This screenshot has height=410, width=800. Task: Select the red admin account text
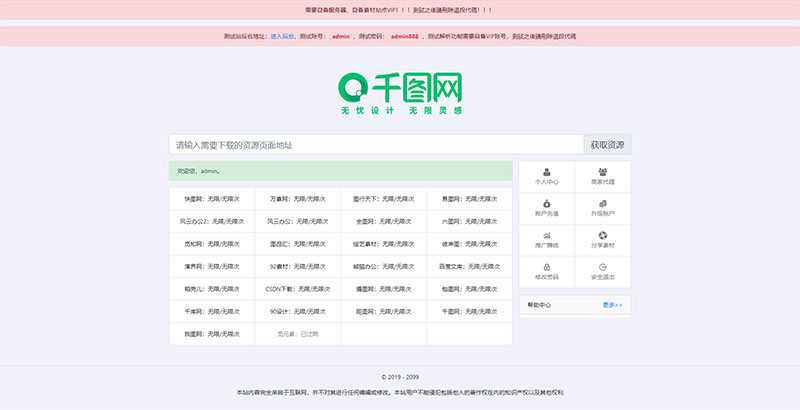pyautogui.click(x=341, y=36)
